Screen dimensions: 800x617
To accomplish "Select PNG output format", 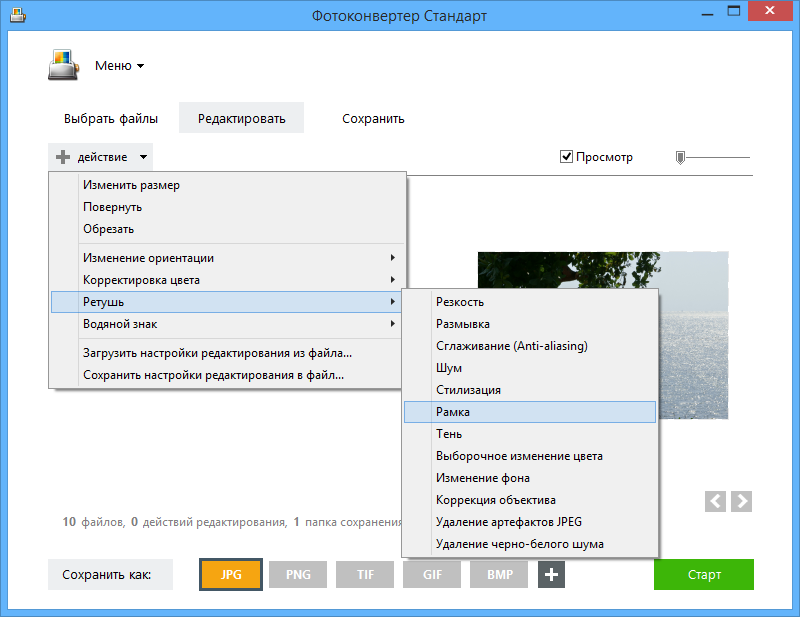I will 298,575.
